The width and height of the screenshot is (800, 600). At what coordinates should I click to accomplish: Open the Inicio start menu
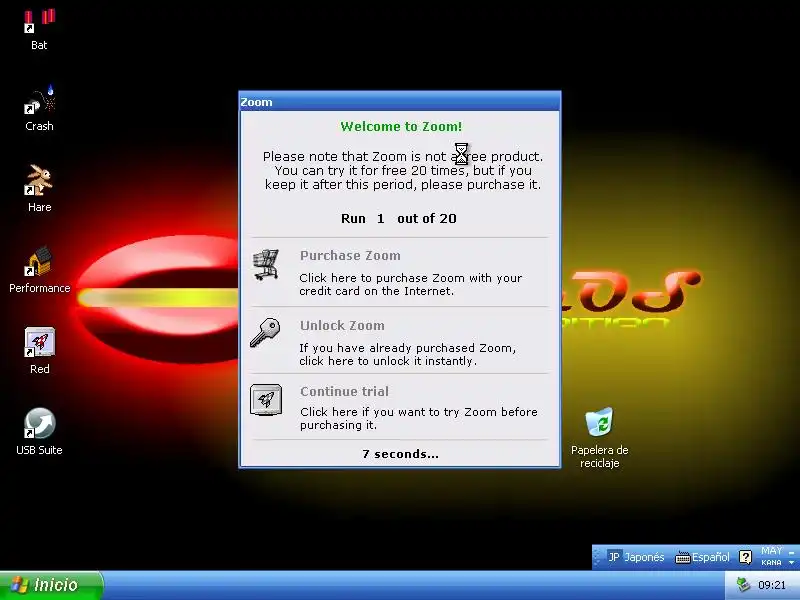[x=52, y=585]
